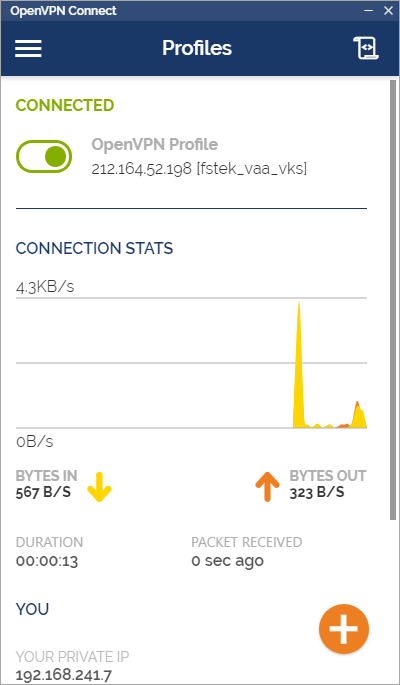Viewport: 400px width, 685px height.
Task: Close the OpenVPN Connect window
Action: click(388, 11)
